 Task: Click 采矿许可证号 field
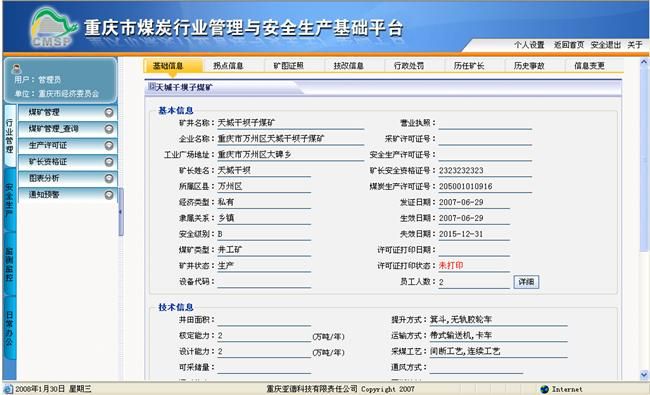coord(485,139)
